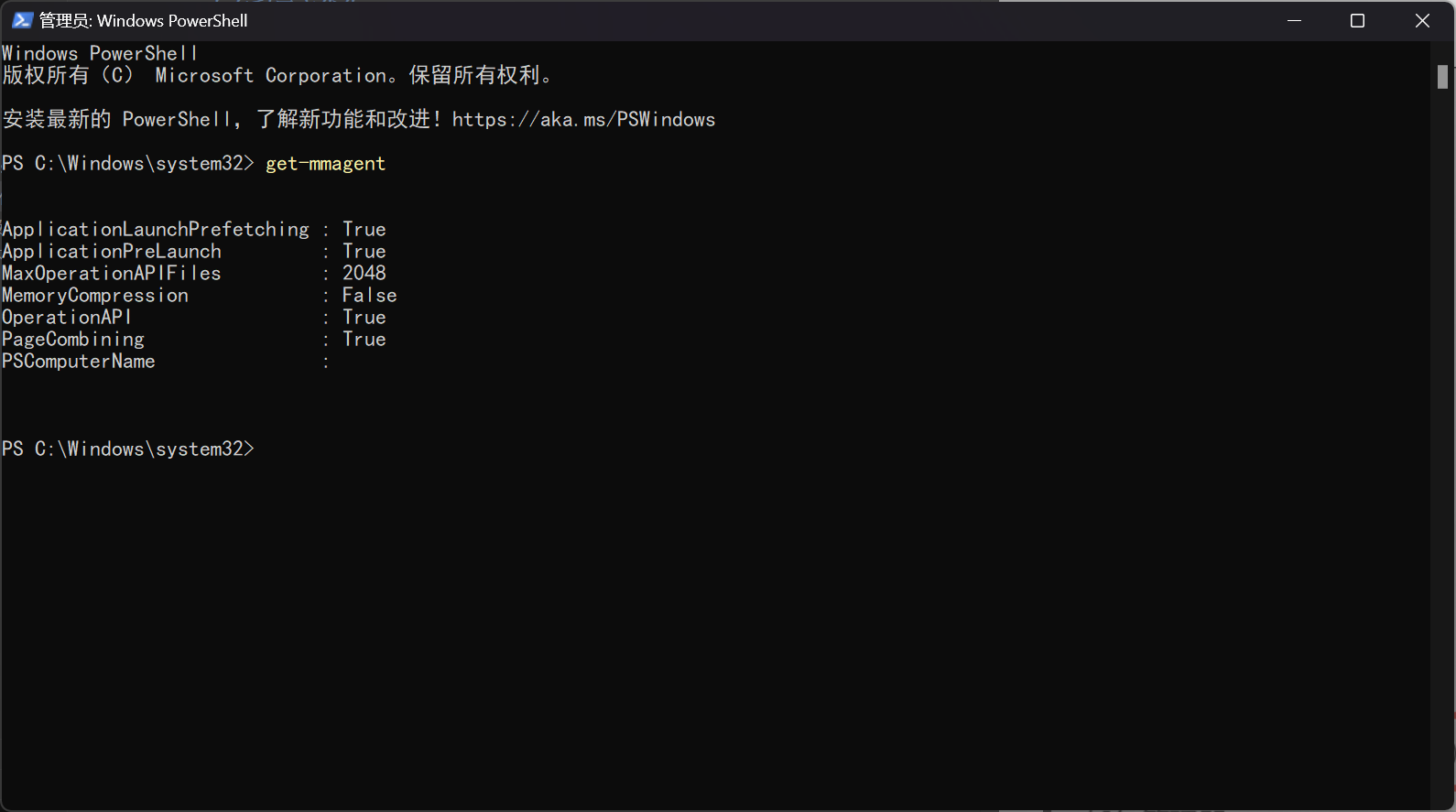Screen dimensions: 1456x812
Task: Click the 管理员: Windows PowerShell window title
Action: (x=143, y=20)
